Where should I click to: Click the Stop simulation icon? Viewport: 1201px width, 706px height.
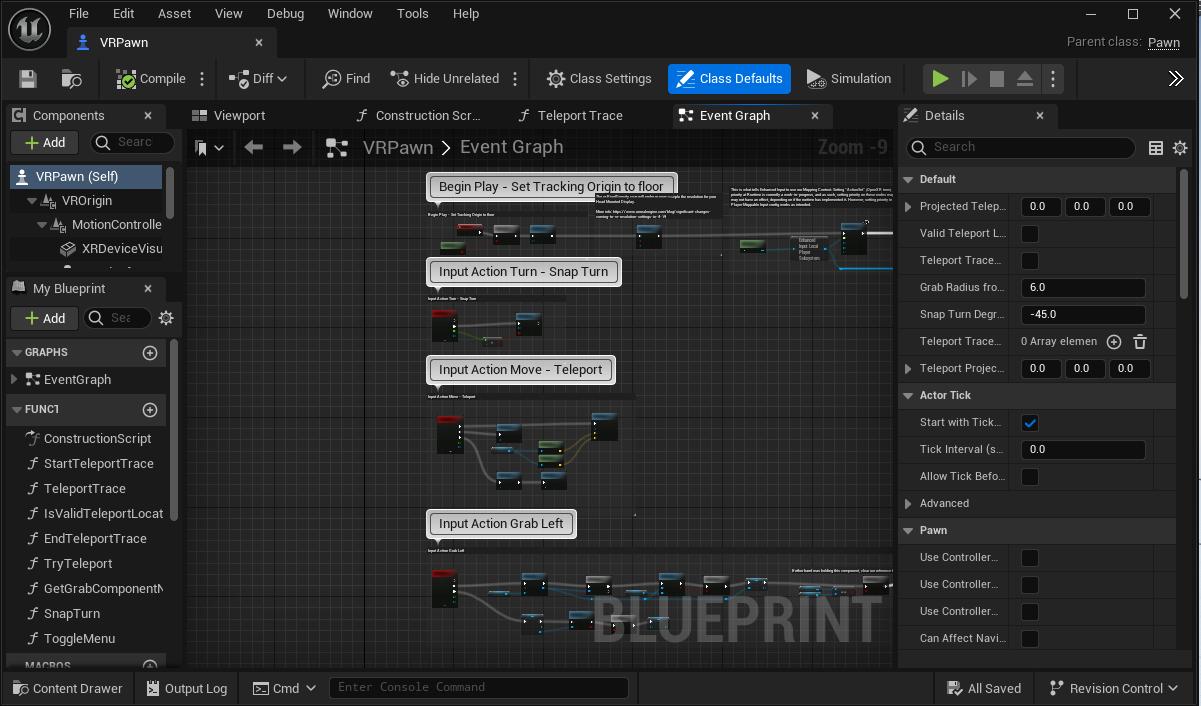(996, 79)
